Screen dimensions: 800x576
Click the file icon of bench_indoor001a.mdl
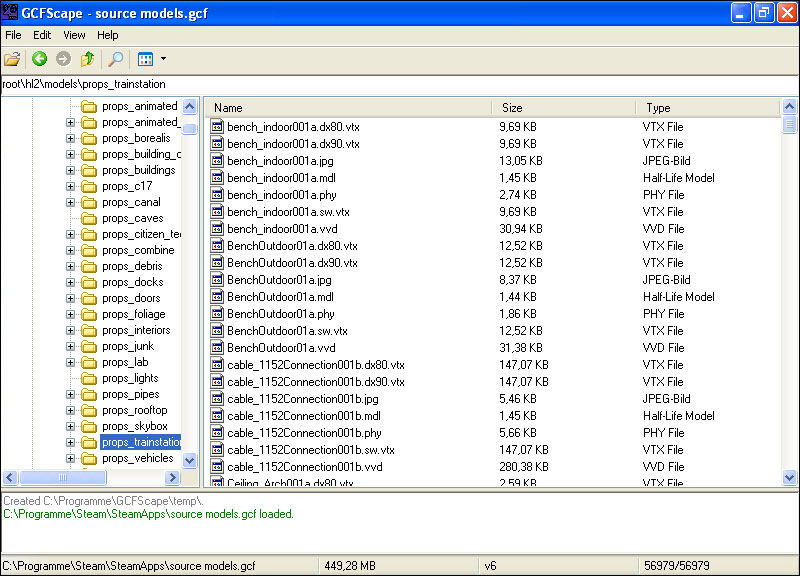coord(217,178)
